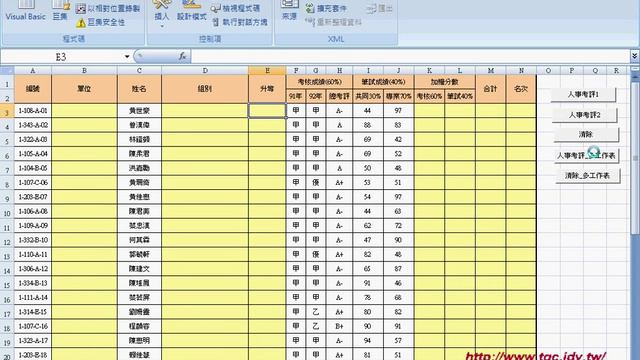Click cell with ID 1-107-C-06
The height and width of the screenshot is (360, 640).
click(x=33, y=182)
